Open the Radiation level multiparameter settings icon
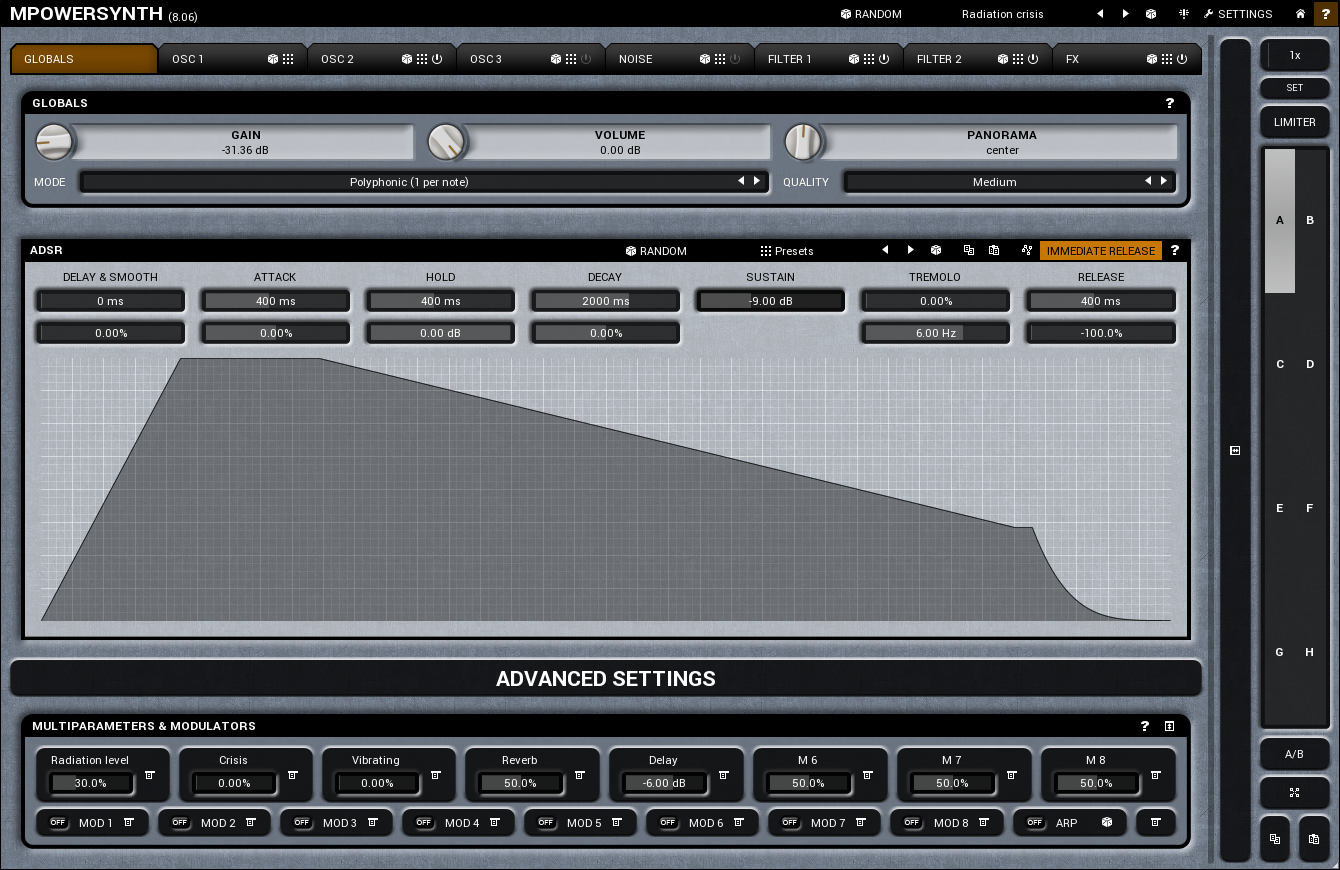 pos(149,775)
